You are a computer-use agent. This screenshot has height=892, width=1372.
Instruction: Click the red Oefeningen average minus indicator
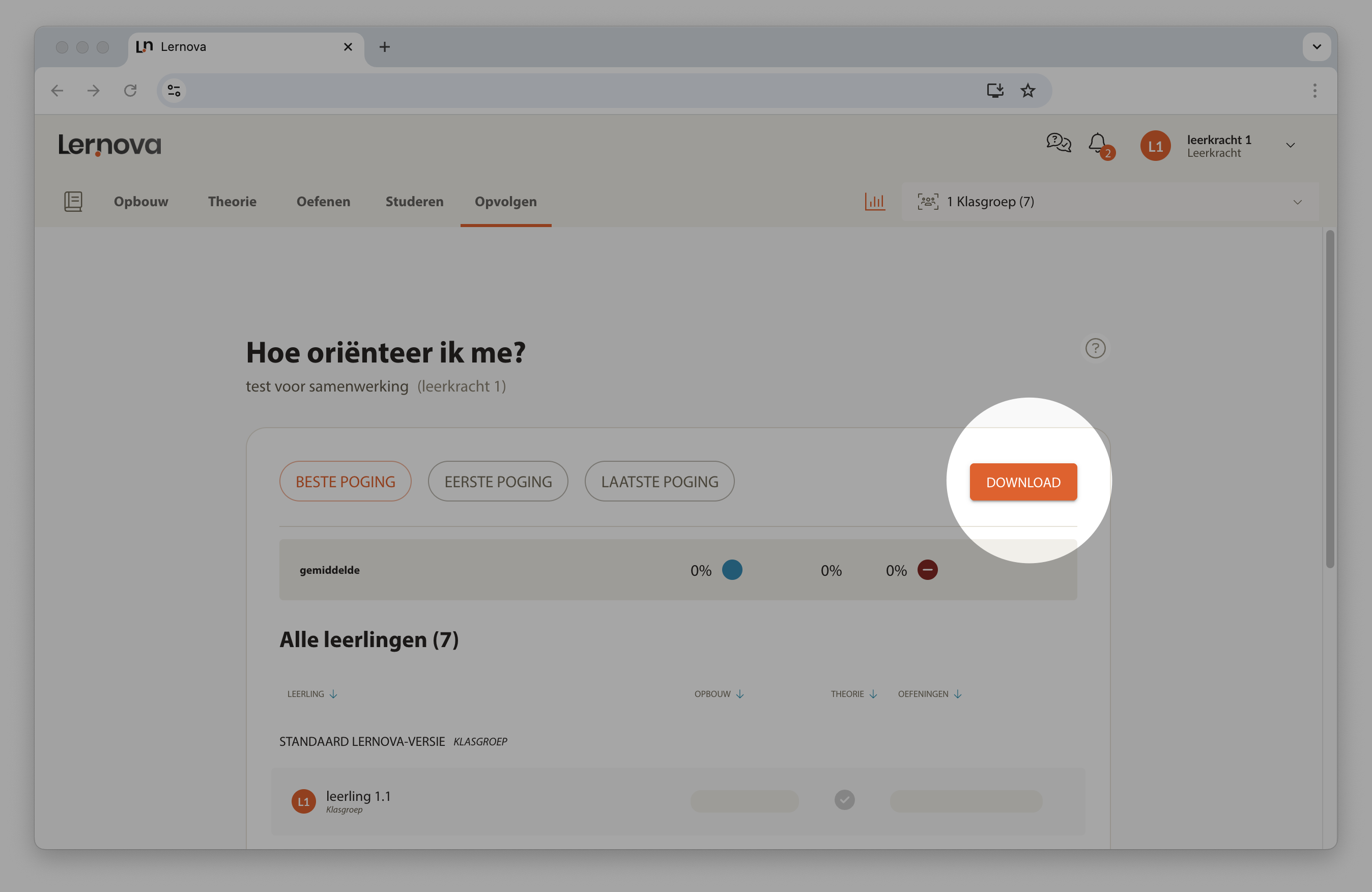click(x=928, y=570)
